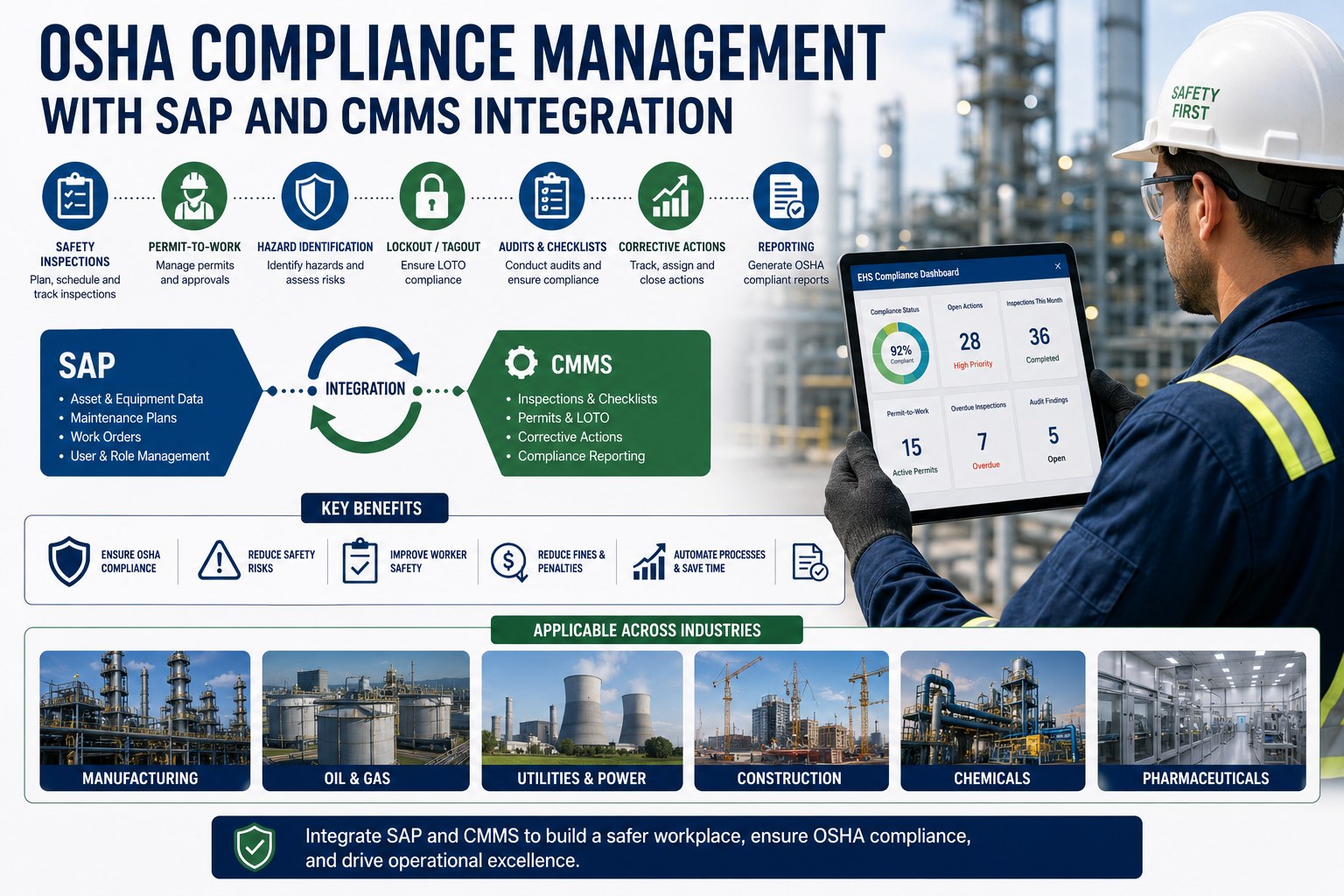Click the "EHS Compliance Dashboard" tablet title
This screenshot has width=1344, height=896.
[907, 275]
